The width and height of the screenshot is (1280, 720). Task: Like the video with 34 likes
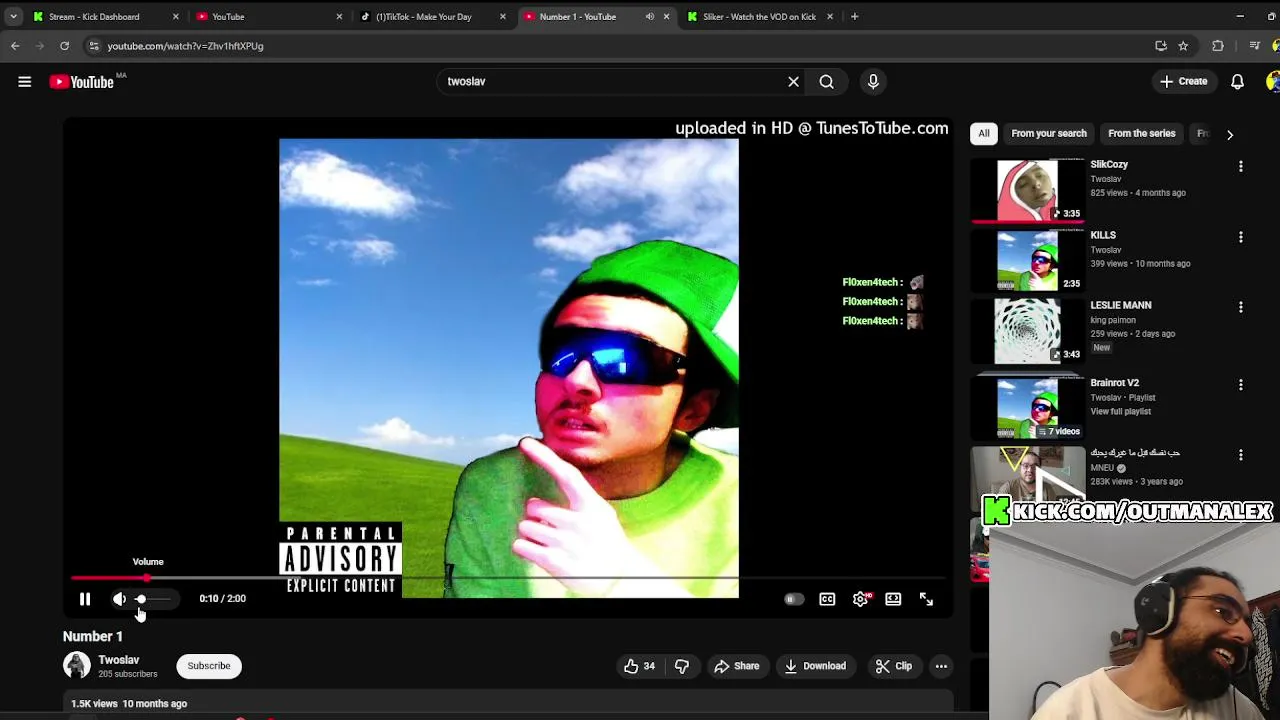pos(640,666)
